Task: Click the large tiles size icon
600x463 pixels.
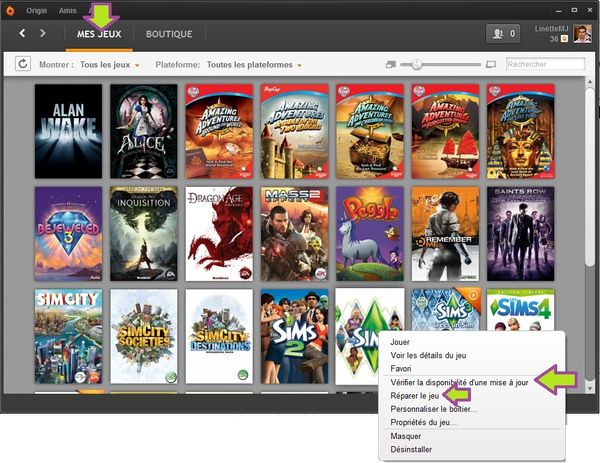Action: (x=491, y=64)
